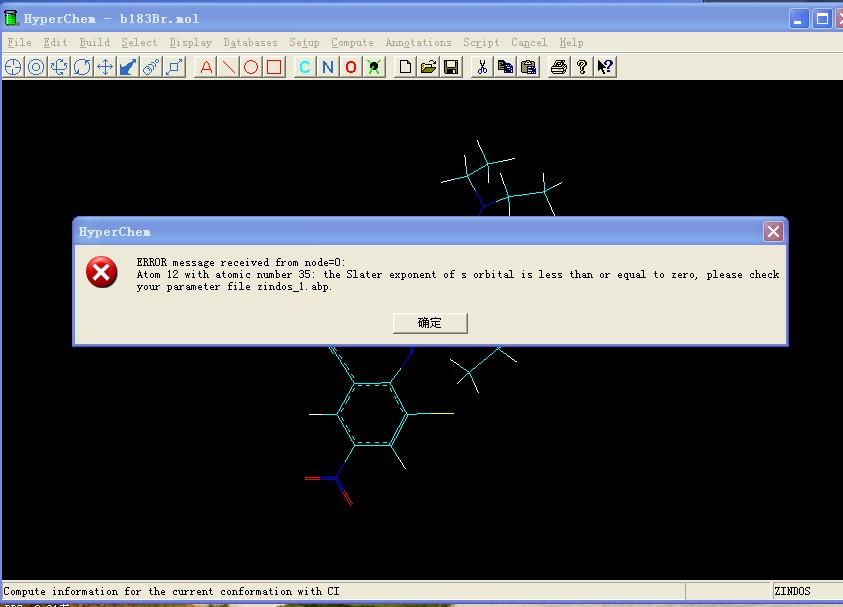Open the Select menu
The width and height of the screenshot is (843, 607).
tap(139, 42)
